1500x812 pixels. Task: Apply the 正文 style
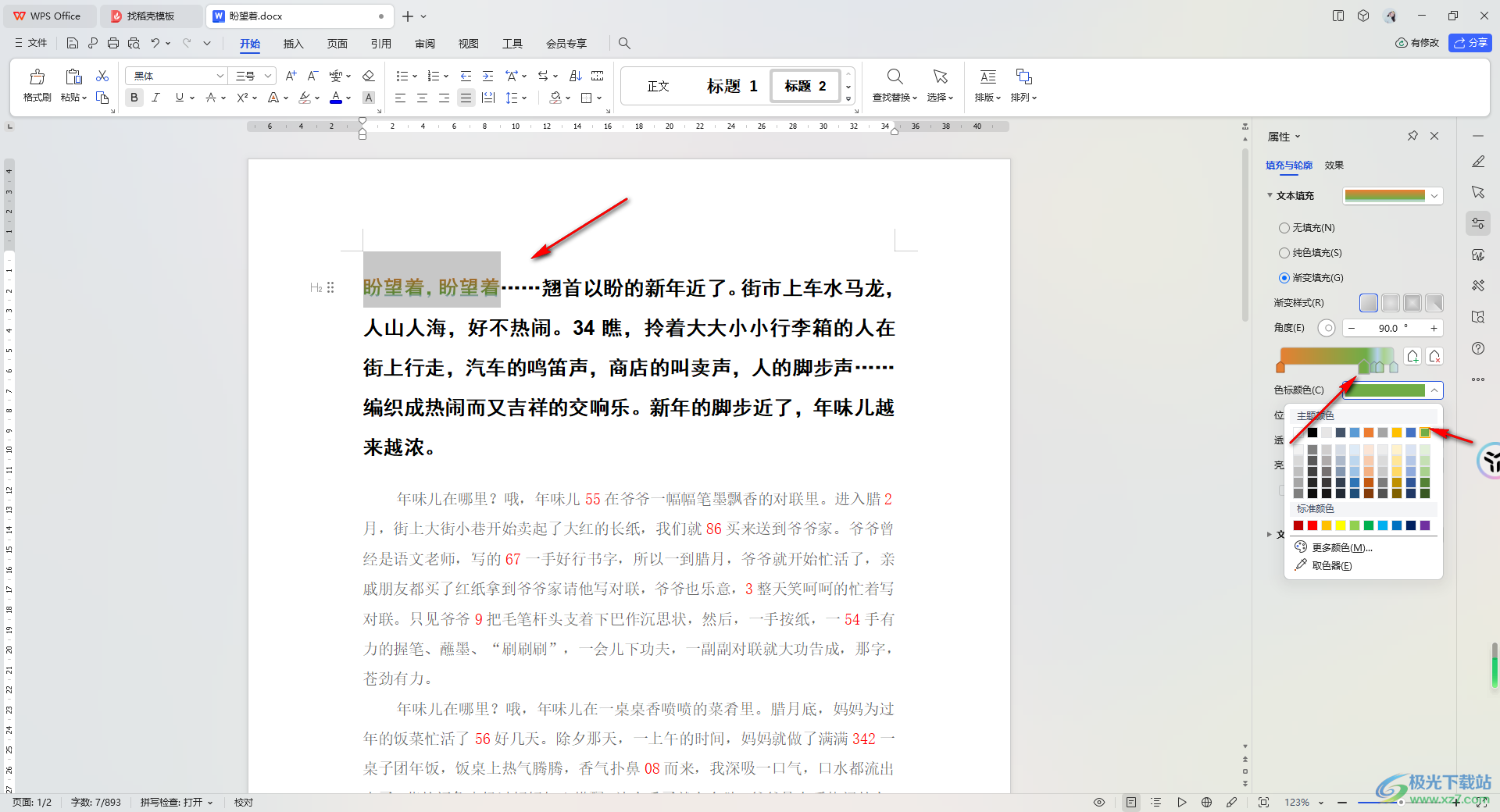pyautogui.click(x=659, y=86)
